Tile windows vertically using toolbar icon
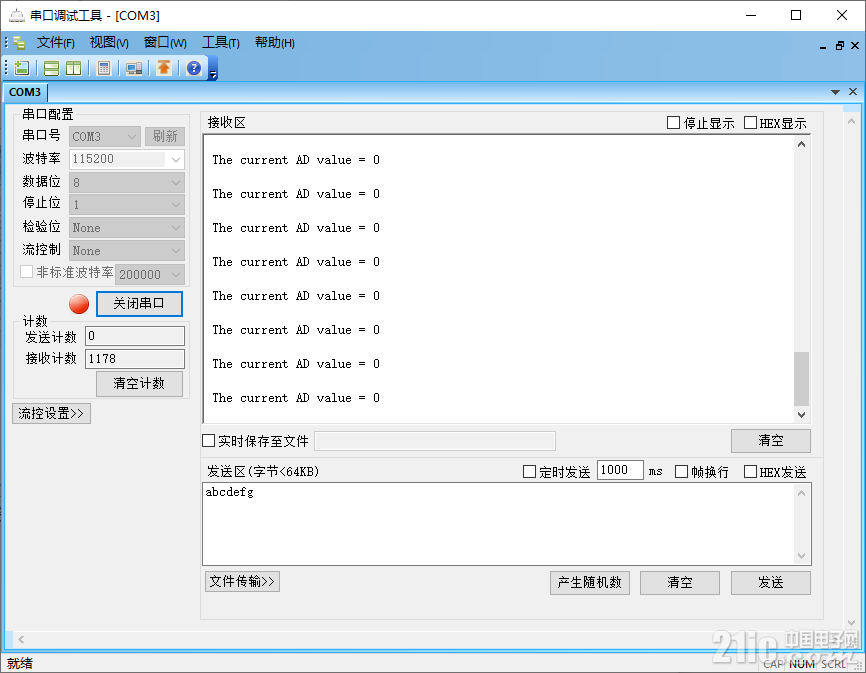866x673 pixels. point(73,68)
